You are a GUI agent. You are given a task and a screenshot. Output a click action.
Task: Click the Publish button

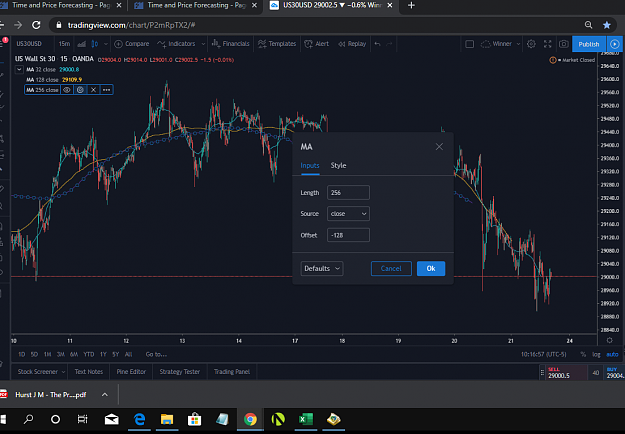click(x=589, y=44)
